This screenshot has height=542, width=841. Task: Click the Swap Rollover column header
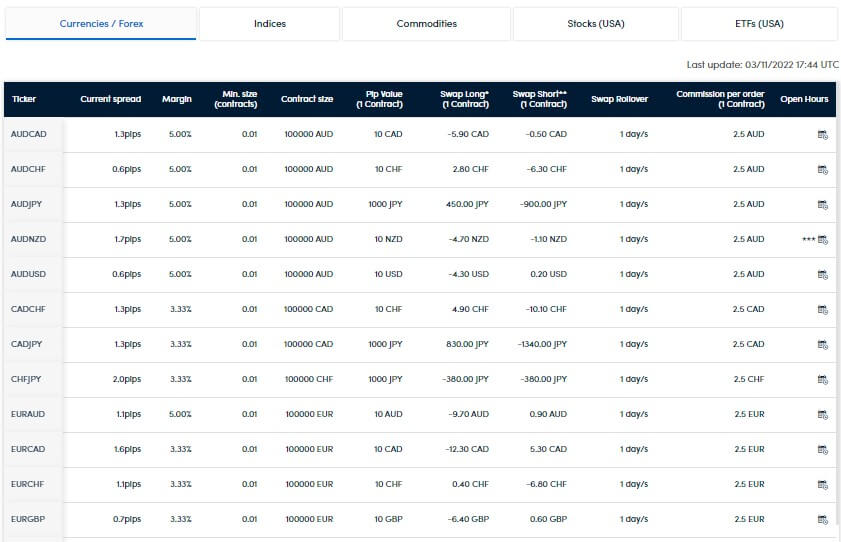point(619,99)
